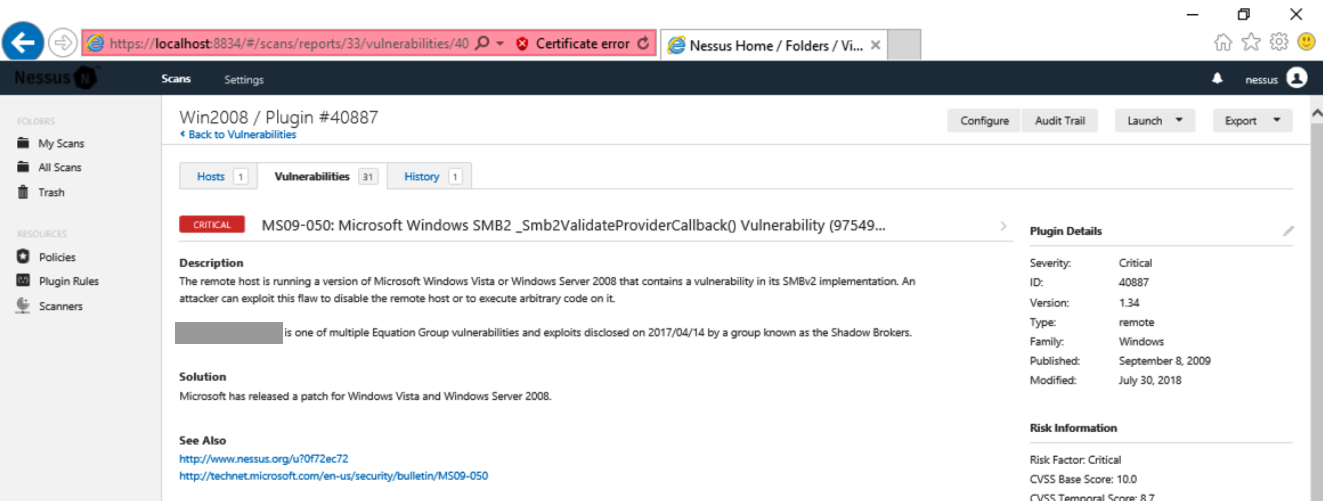Open the browser Tools gear icon
Viewport: 1323px width, 501px height.
[1277, 42]
